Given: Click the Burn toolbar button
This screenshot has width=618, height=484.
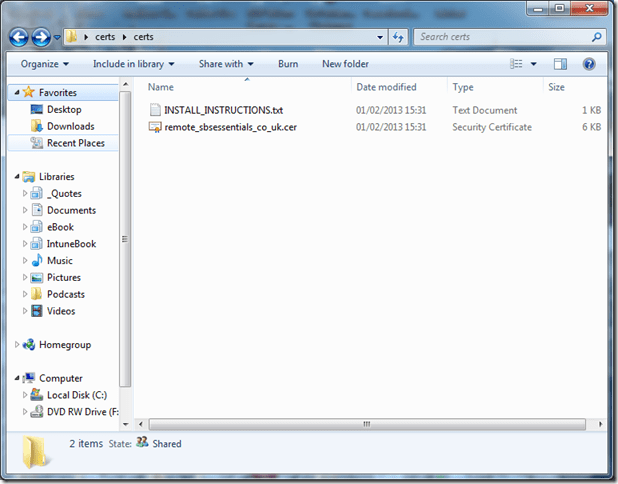Looking at the screenshot, I should pos(288,64).
